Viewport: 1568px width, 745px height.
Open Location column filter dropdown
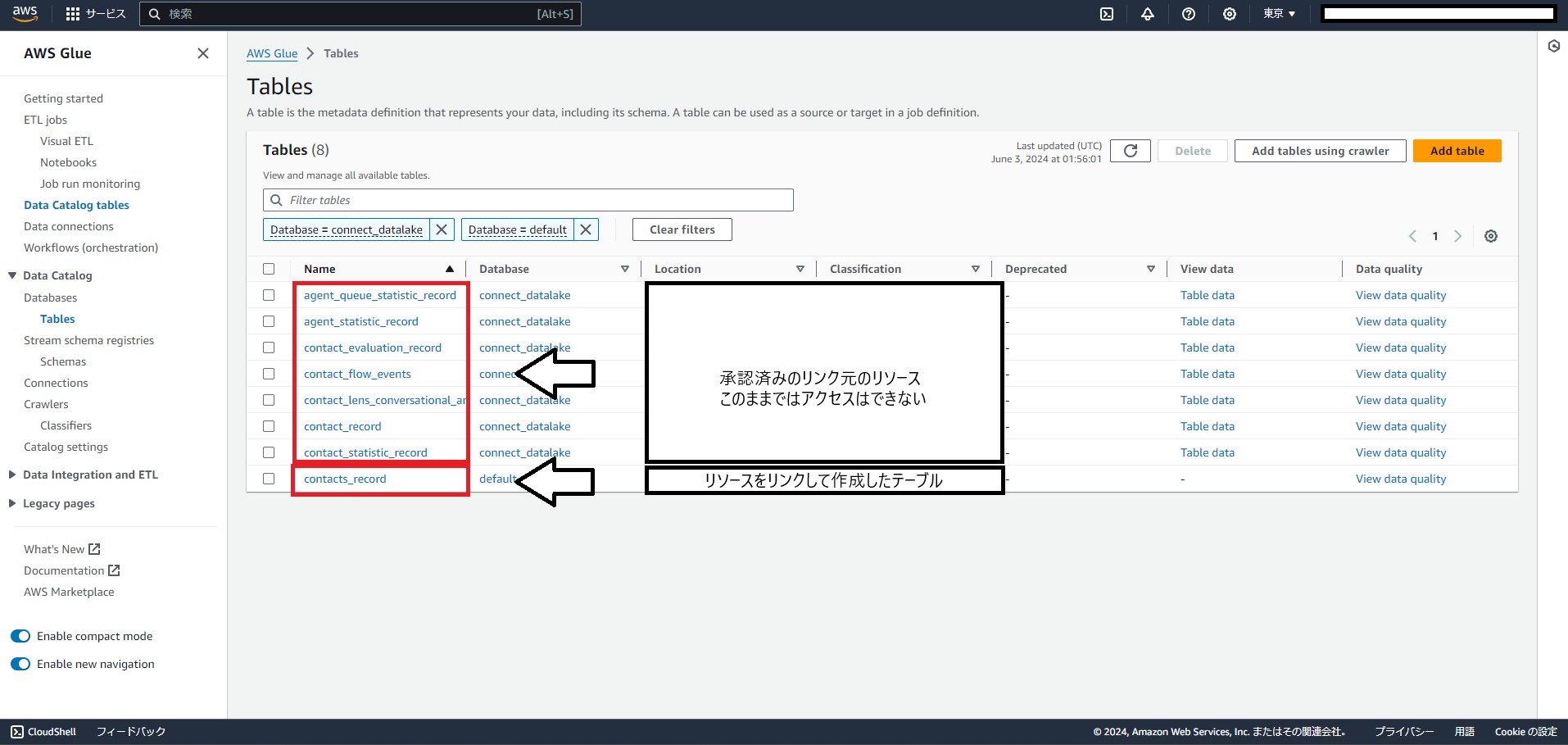point(800,269)
